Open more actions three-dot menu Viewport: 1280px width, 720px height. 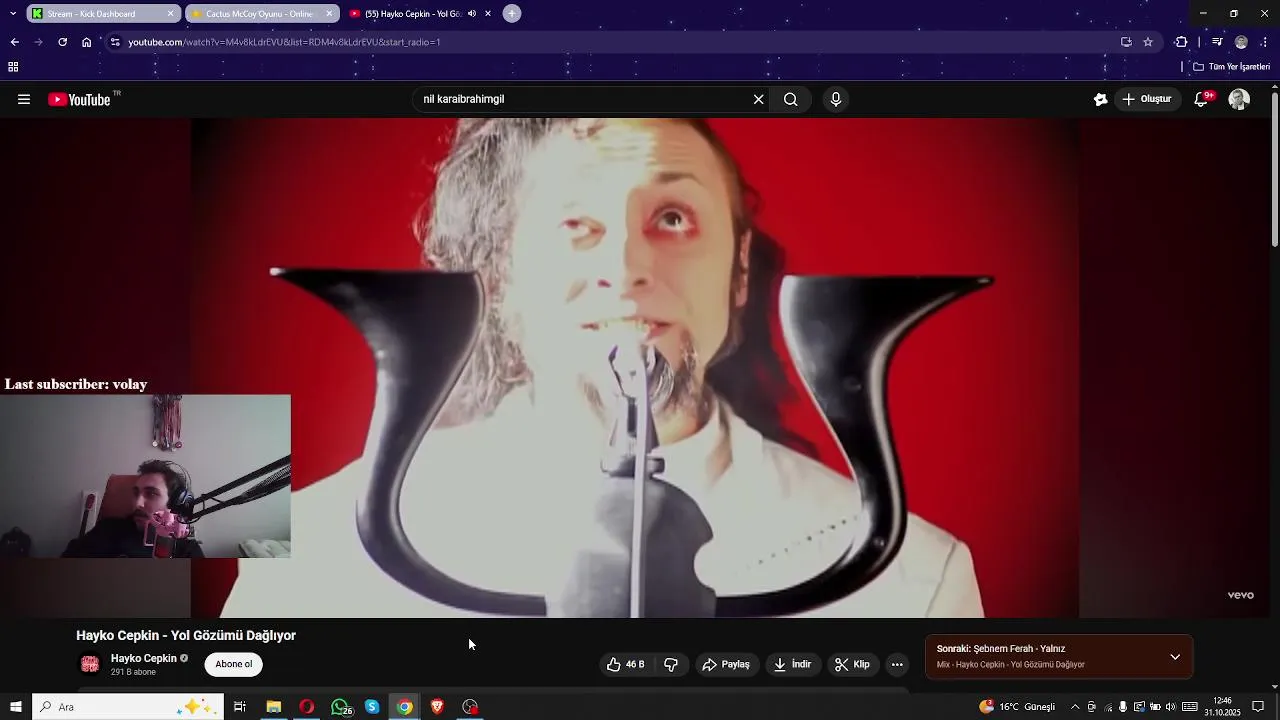tap(897, 664)
